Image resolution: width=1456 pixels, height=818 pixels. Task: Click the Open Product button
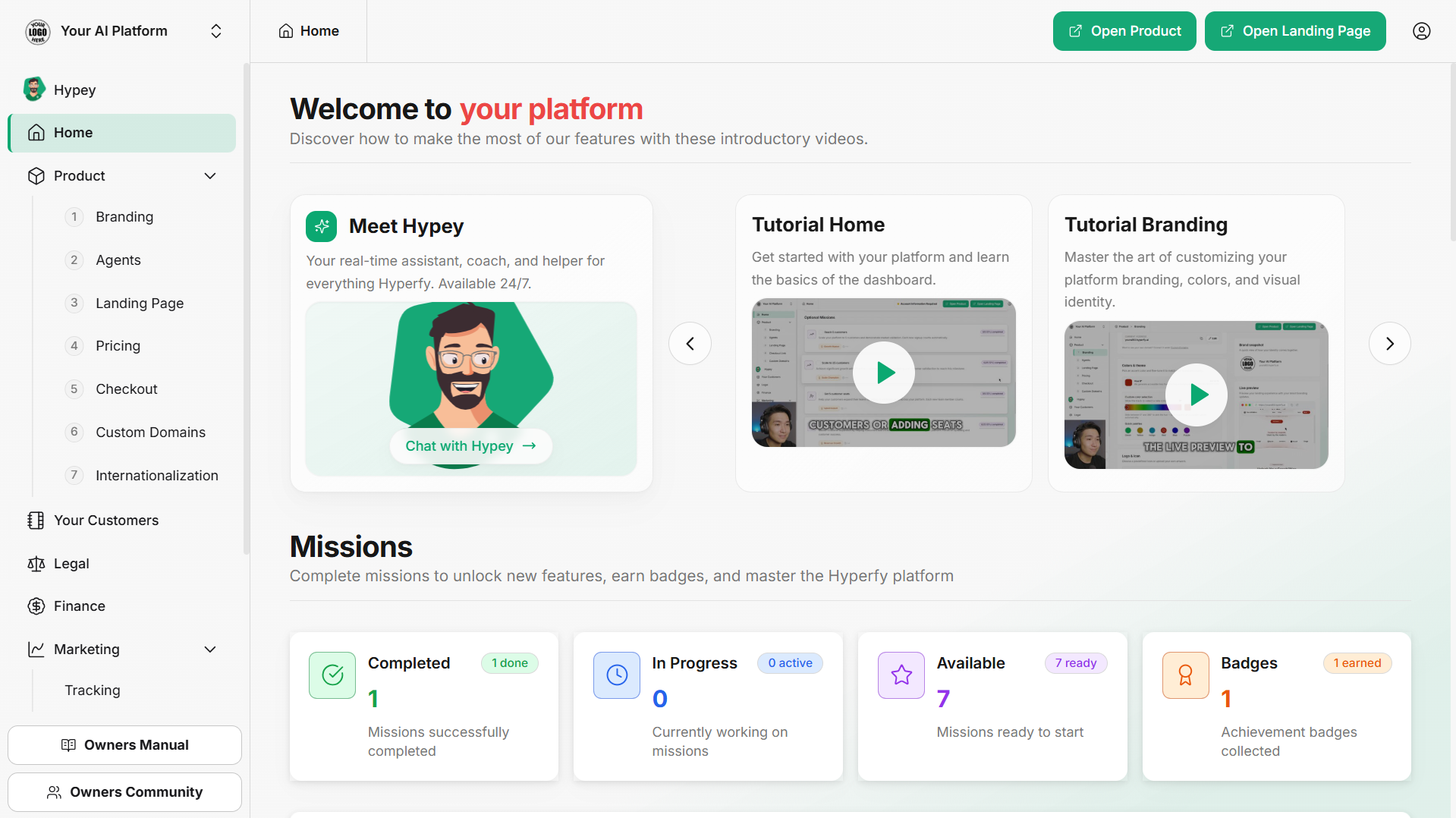pos(1124,31)
